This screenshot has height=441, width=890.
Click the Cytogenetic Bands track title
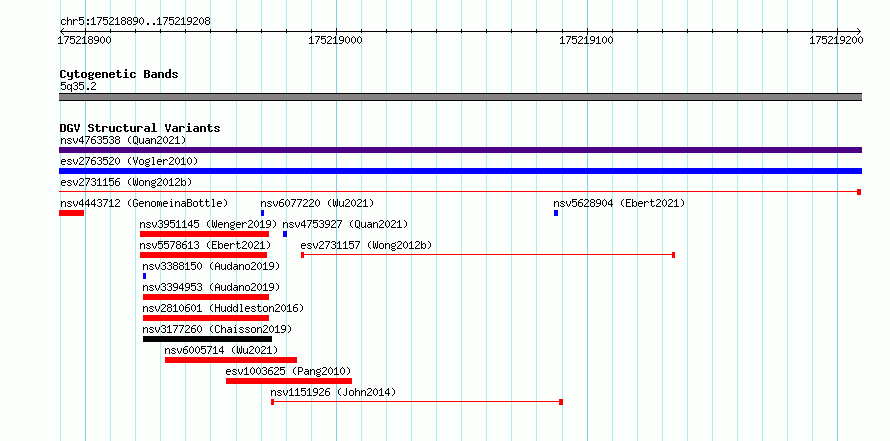119,74
